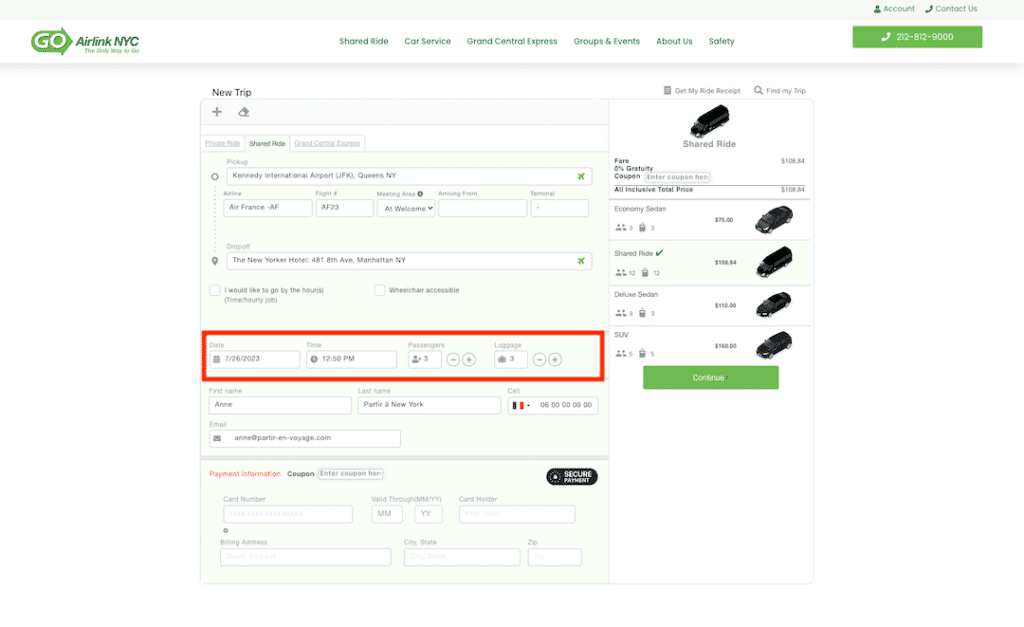Check the Wheelchair accessible box
The image size is (1024, 627).
[380, 291]
